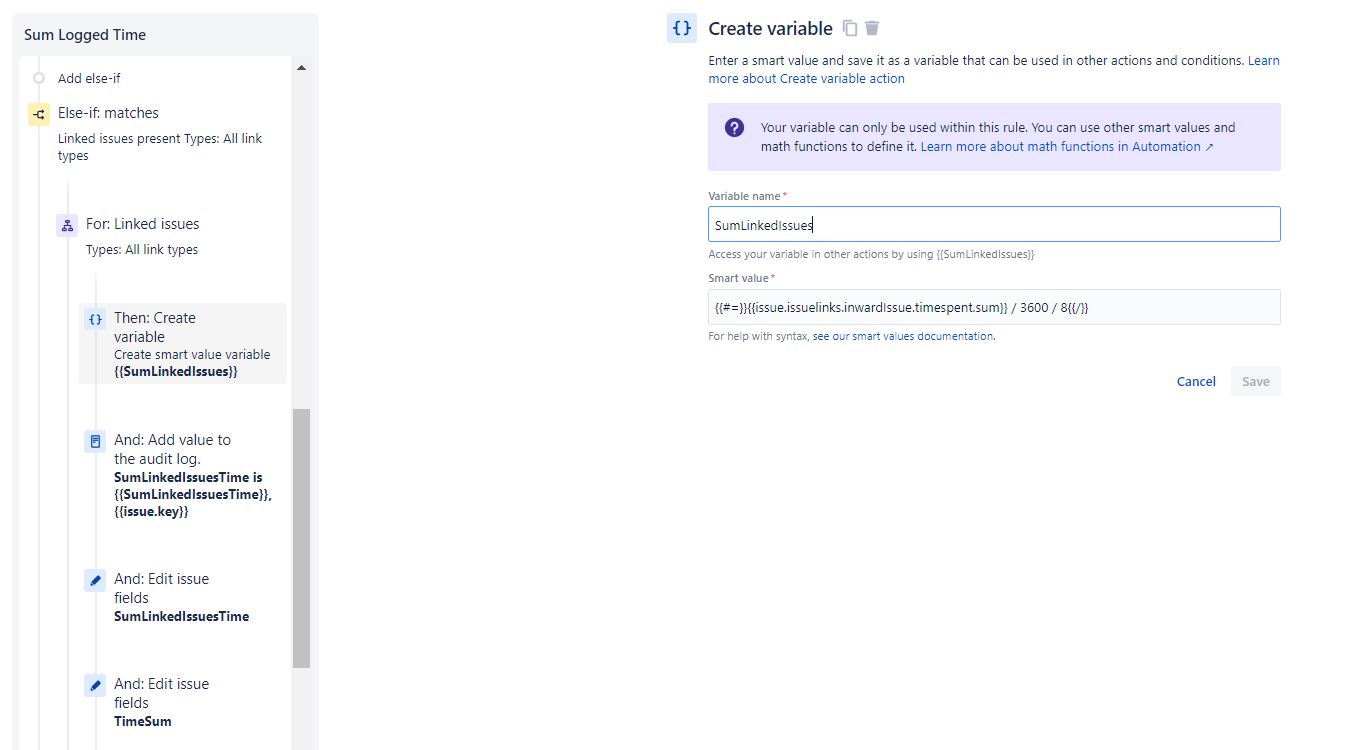Click the scroll up arrow in rule panel
1351x750 pixels.
pos(301,68)
